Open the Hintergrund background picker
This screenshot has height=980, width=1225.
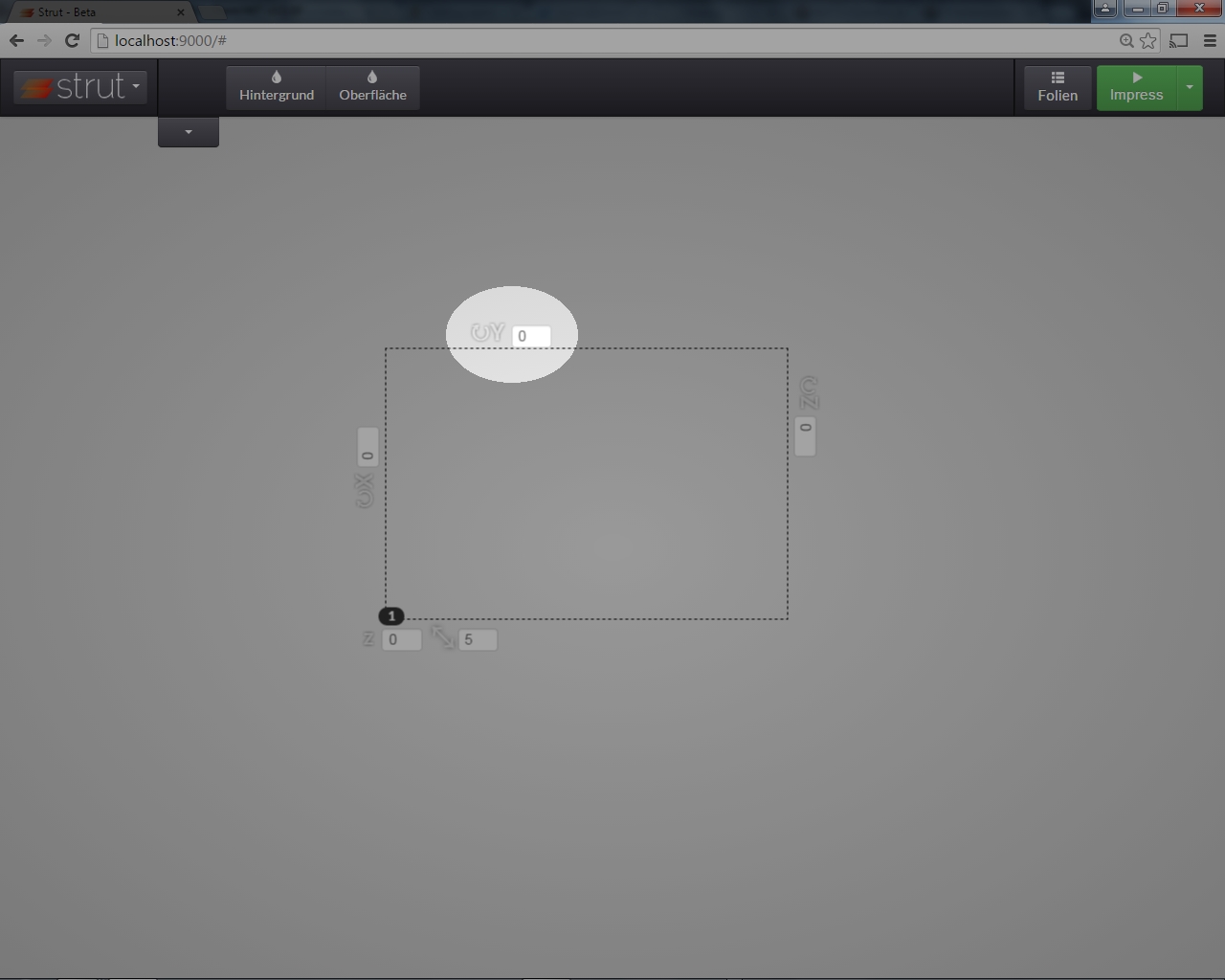(x=277, y=87)
